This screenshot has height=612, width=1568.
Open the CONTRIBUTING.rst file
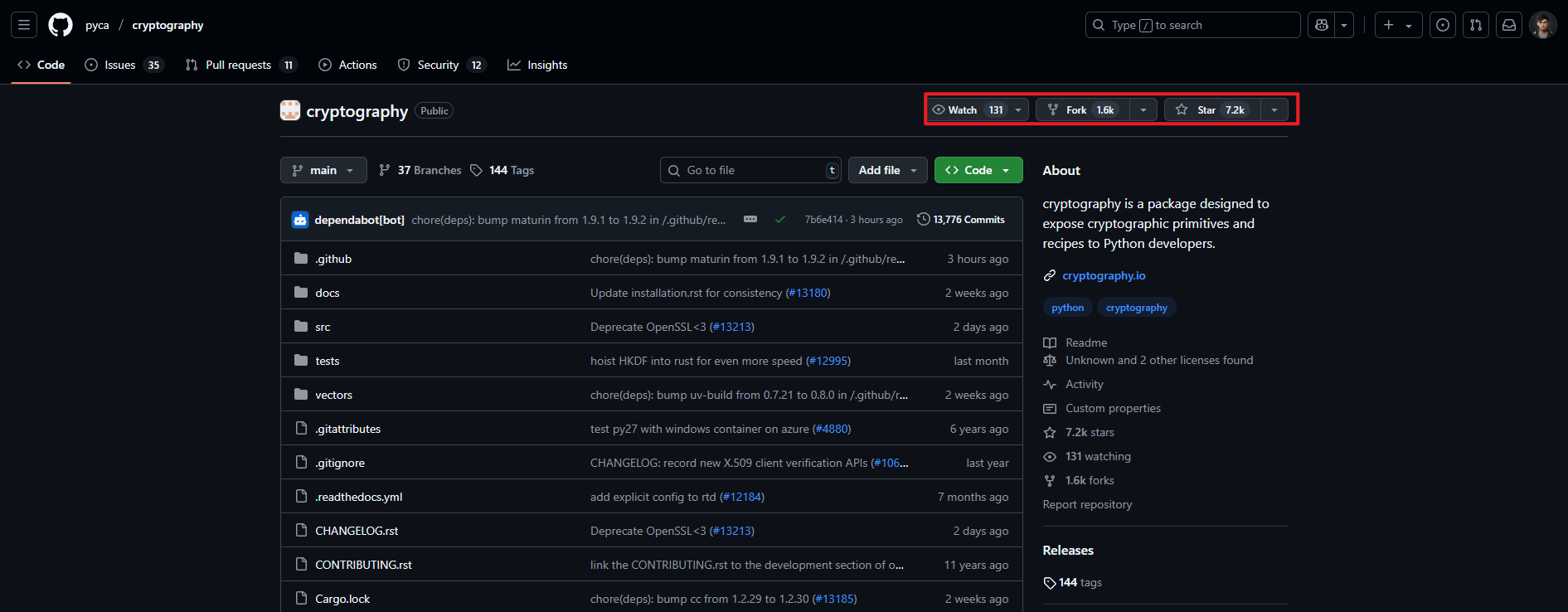363,565
